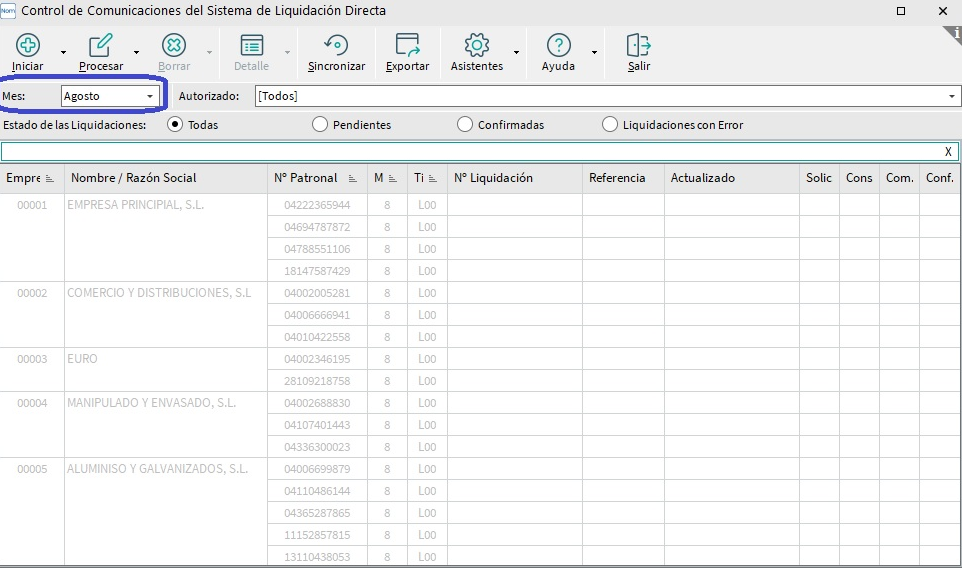The height and width of the screenshot is (568, 962).
Task: Click the Referencia column header
Action: (623, 178)
